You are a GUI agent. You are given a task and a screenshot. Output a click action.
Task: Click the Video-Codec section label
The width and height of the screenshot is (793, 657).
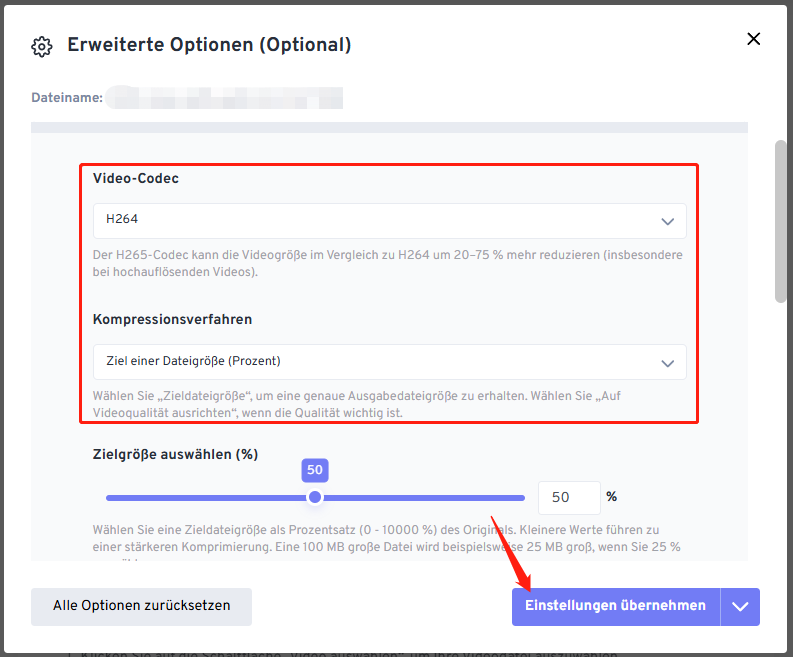[136, 179]
